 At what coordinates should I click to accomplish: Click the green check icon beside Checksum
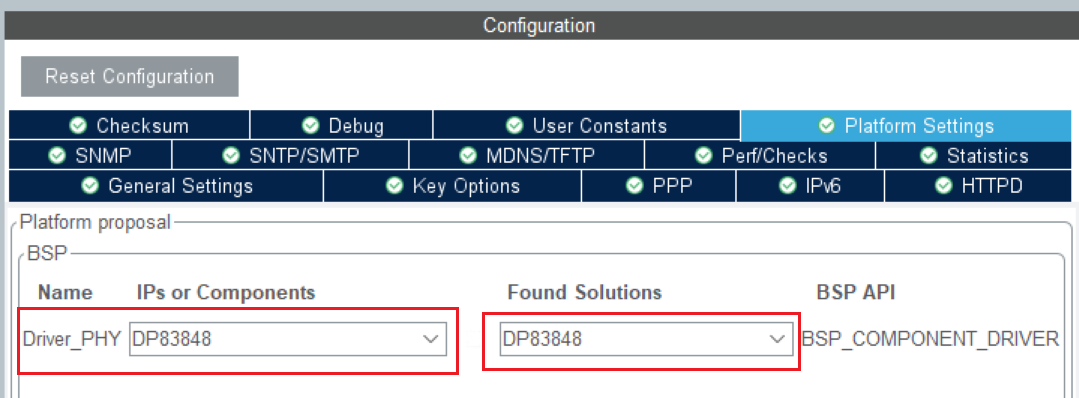point(78,126)
